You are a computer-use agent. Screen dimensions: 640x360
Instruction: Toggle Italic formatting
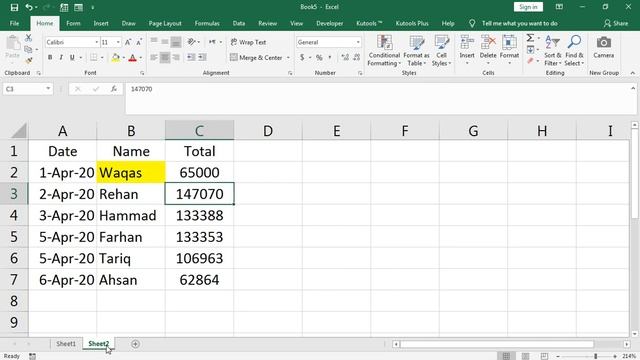point(61,58)
